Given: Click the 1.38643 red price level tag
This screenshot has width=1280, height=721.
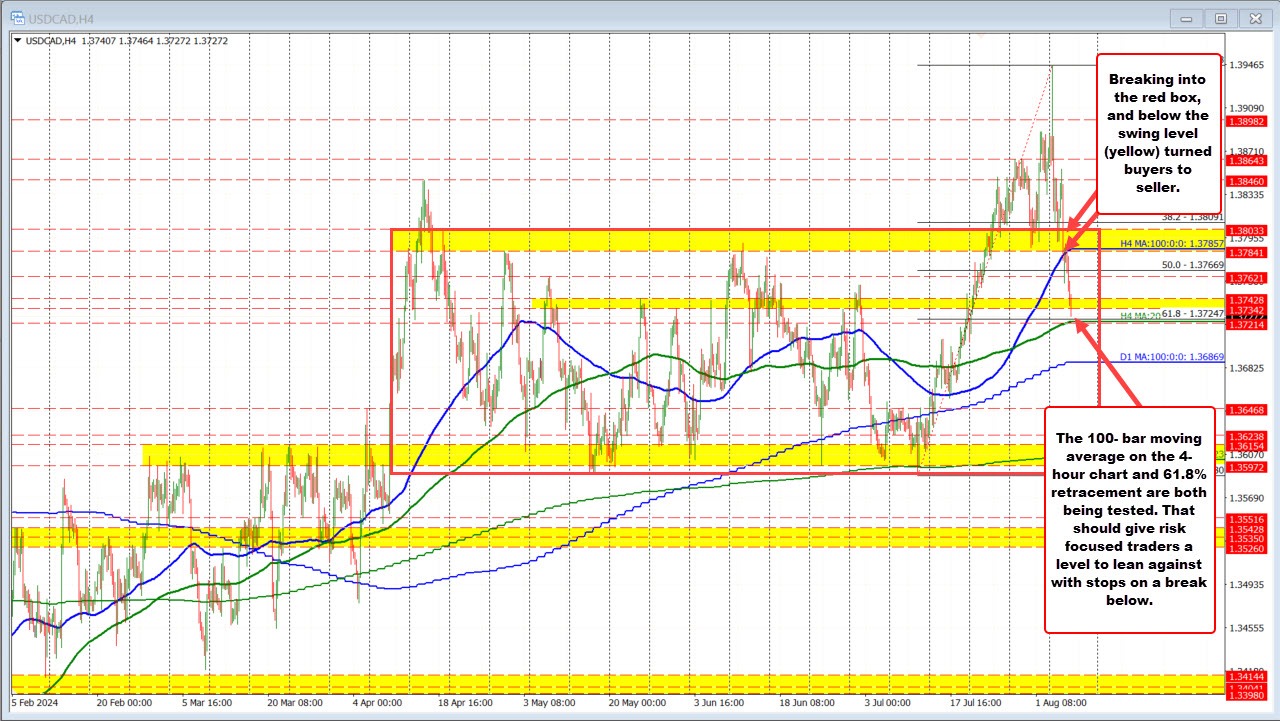Looking at the screenshot, I should [x=1245, y=160].
